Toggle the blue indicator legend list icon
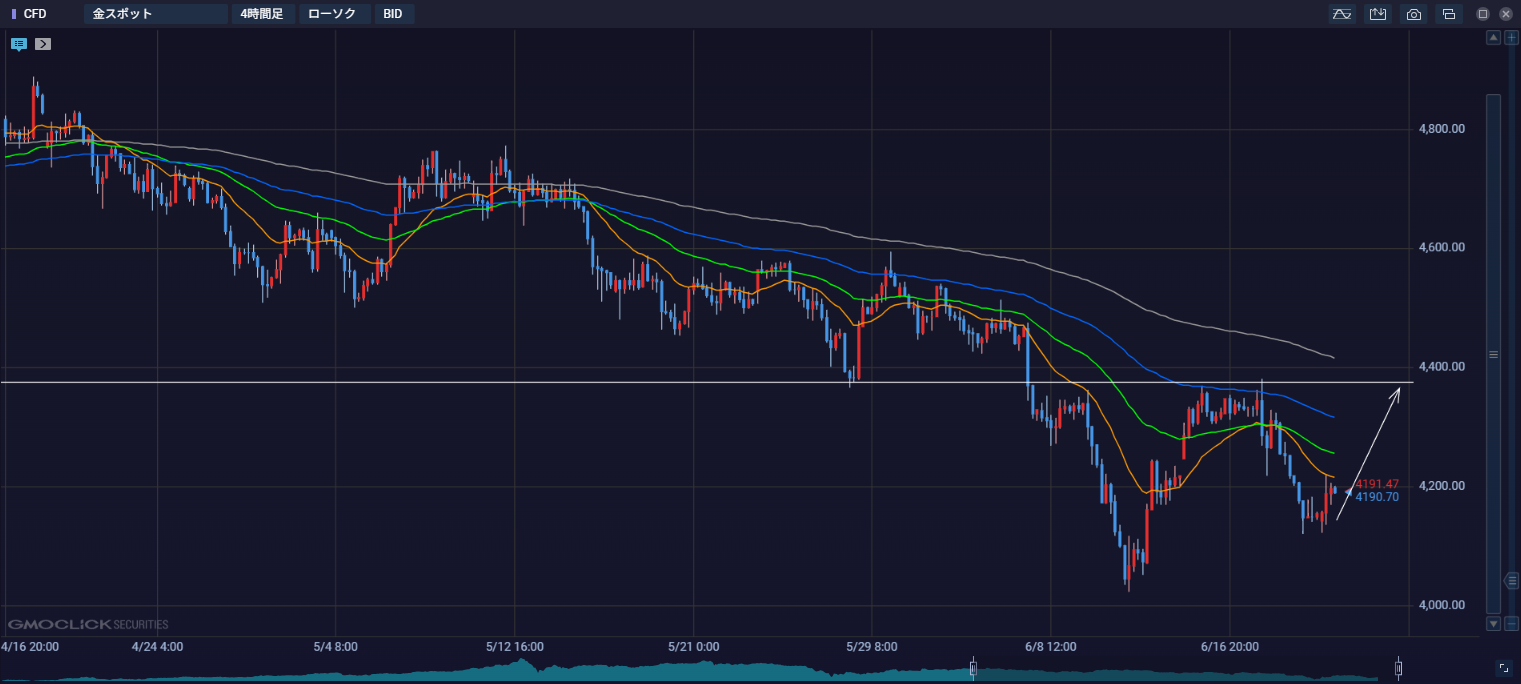The width and height of the screenshot is (1521, 684). pos(19,44)
